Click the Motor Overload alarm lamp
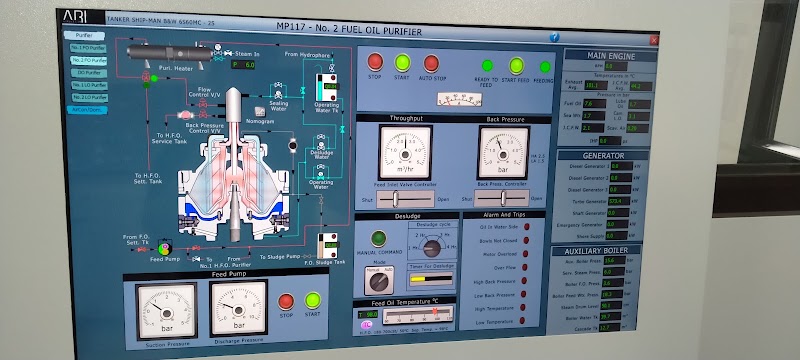The height and width of the screenshot is (360, 800). pos(526,253)
